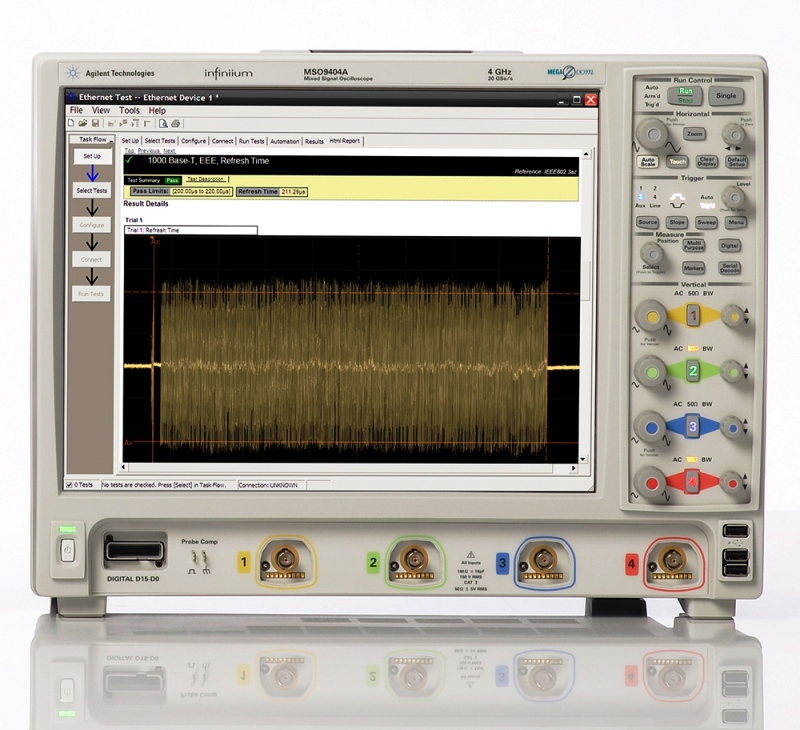Switch to the Run Tests tab
The height and width of the screenshot is (730, 800).
pos(252,141)
